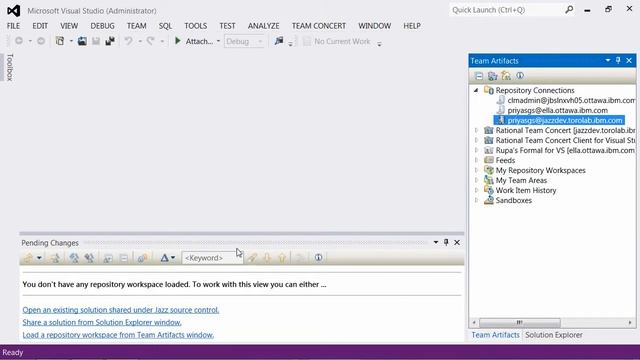Click 'Open an existing solution shared' link

[x=121, y=310]
